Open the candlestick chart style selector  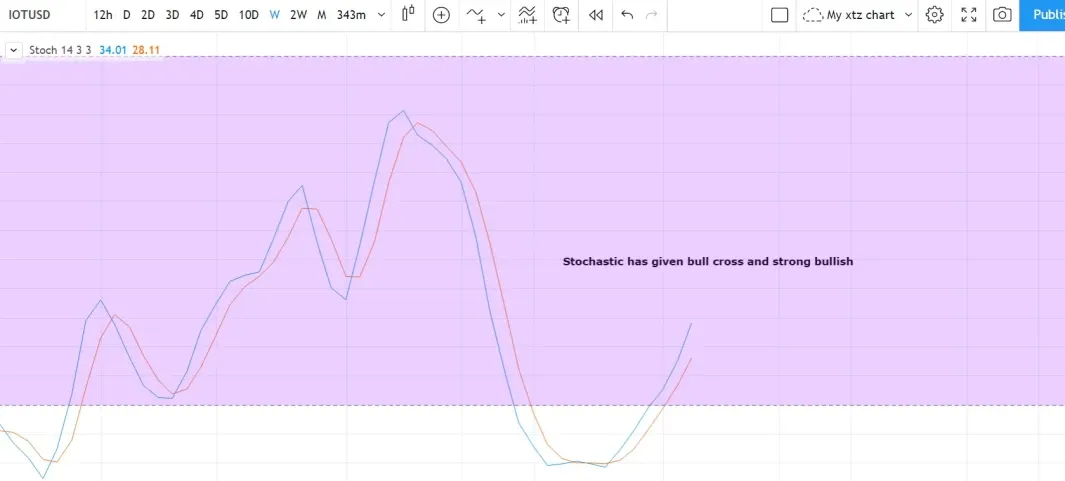click(408, 15)
